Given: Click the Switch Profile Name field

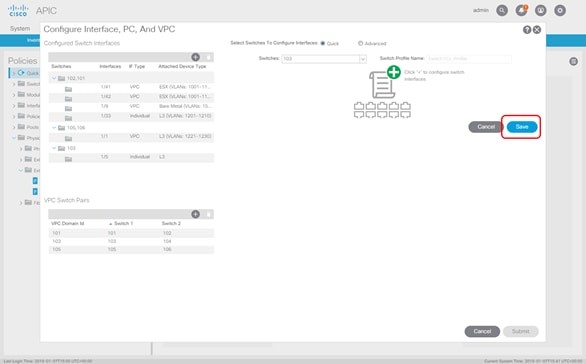Looking at the screenshot, I should click(x=469, y=59).
